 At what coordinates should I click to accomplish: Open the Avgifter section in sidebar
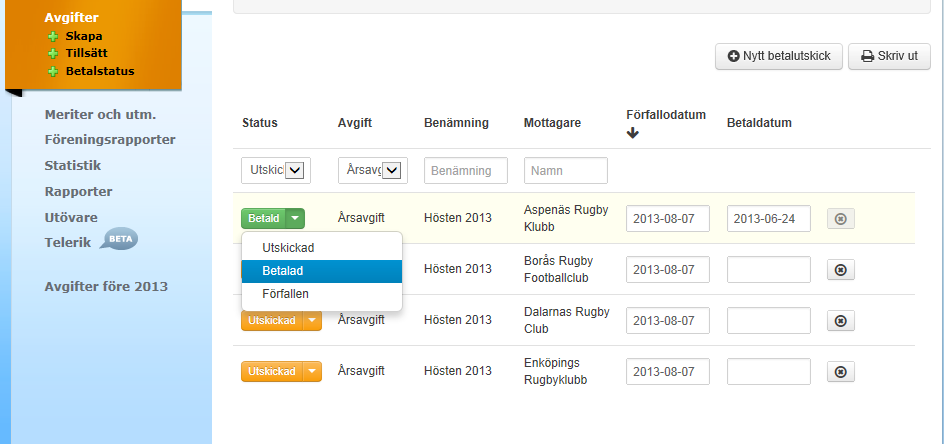coord(71,18)
